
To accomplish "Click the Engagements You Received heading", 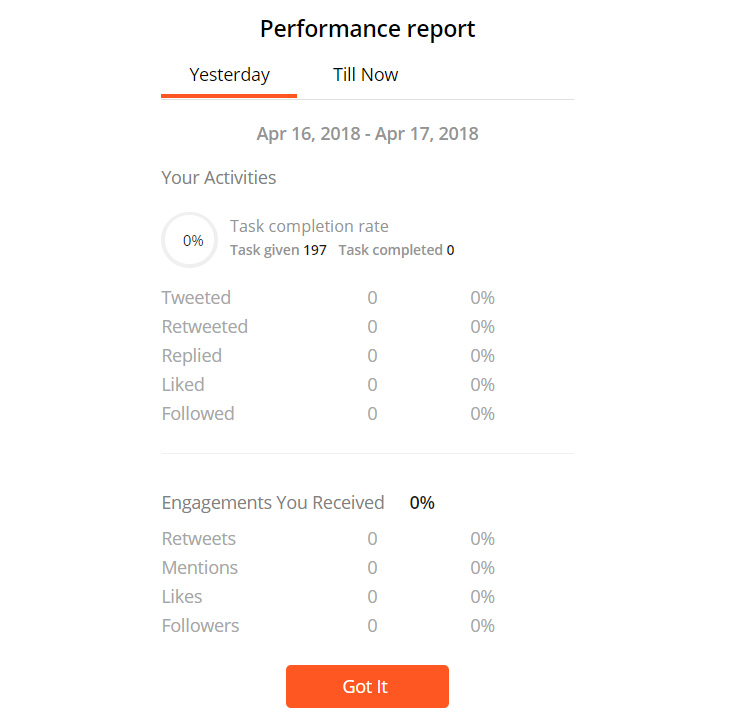I will (273, 503).
